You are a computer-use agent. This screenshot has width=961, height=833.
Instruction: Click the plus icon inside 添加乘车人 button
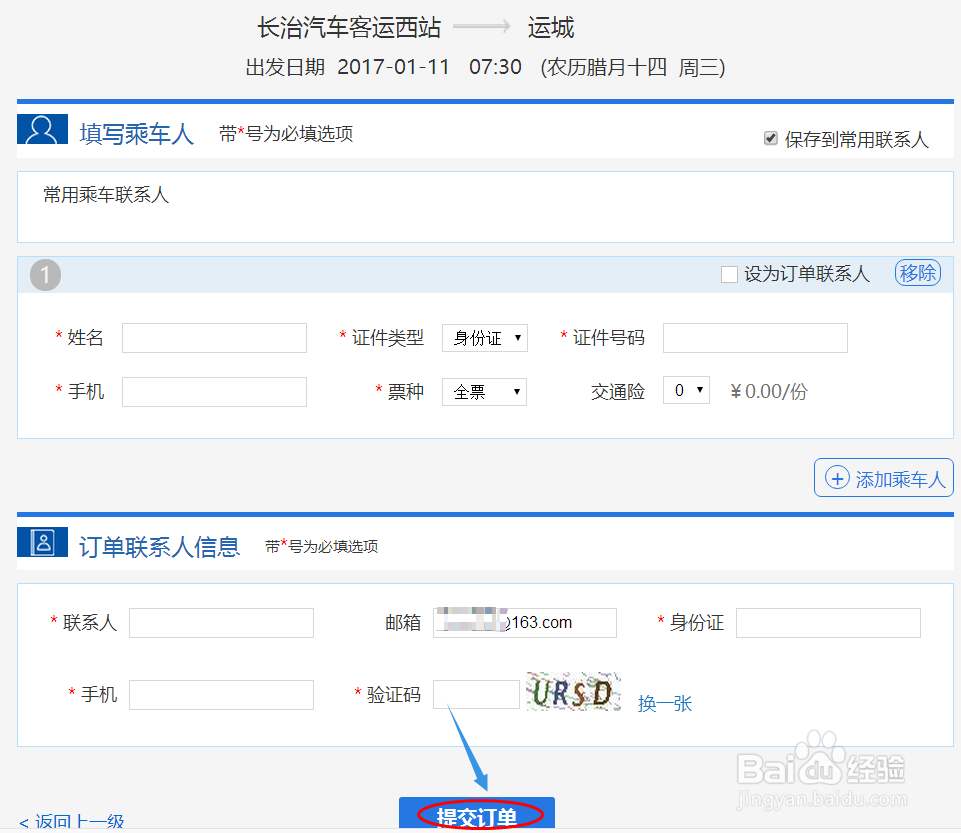pos(837,477)
